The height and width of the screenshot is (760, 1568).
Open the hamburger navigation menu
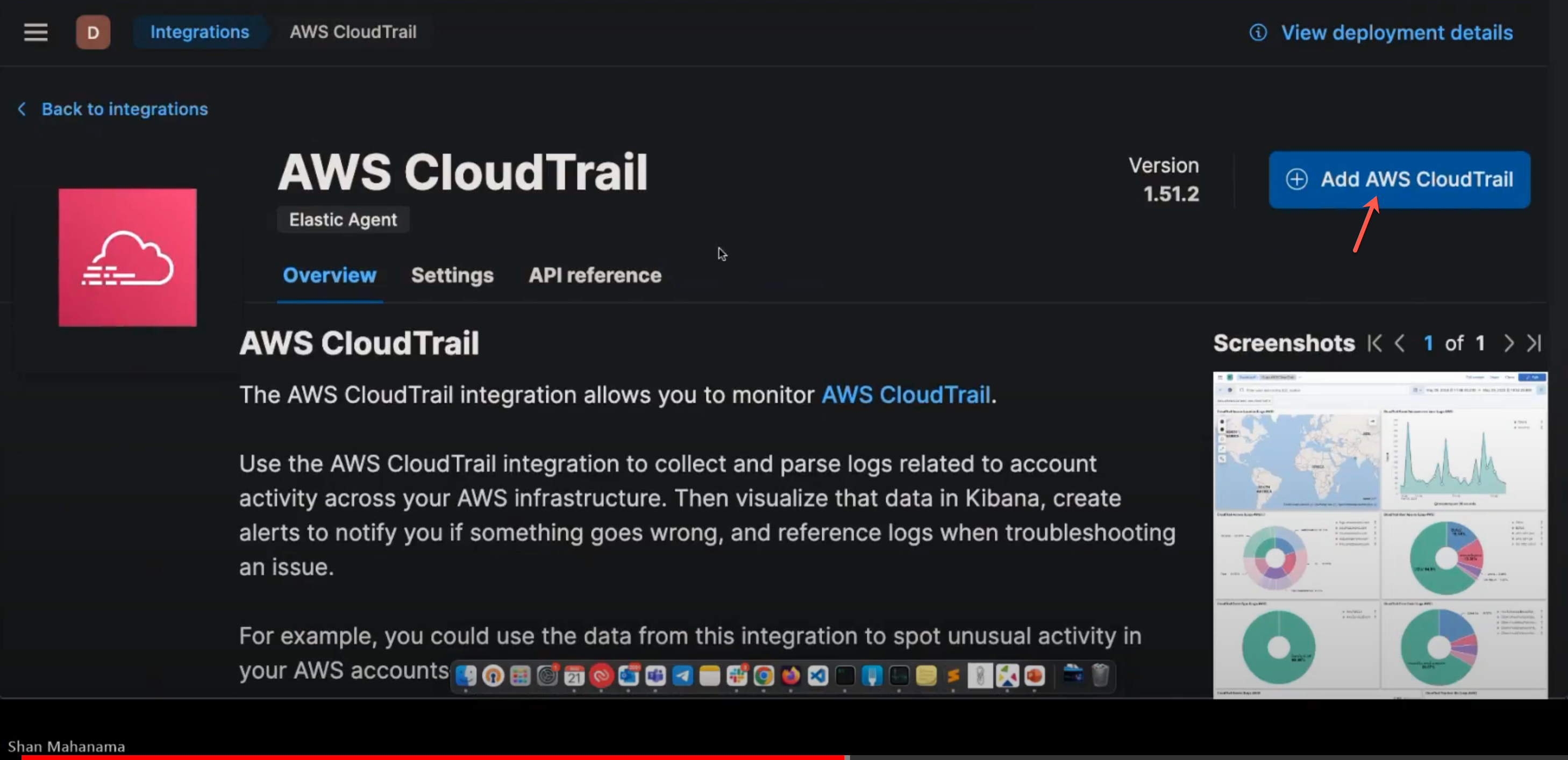[x=35, y=32]
